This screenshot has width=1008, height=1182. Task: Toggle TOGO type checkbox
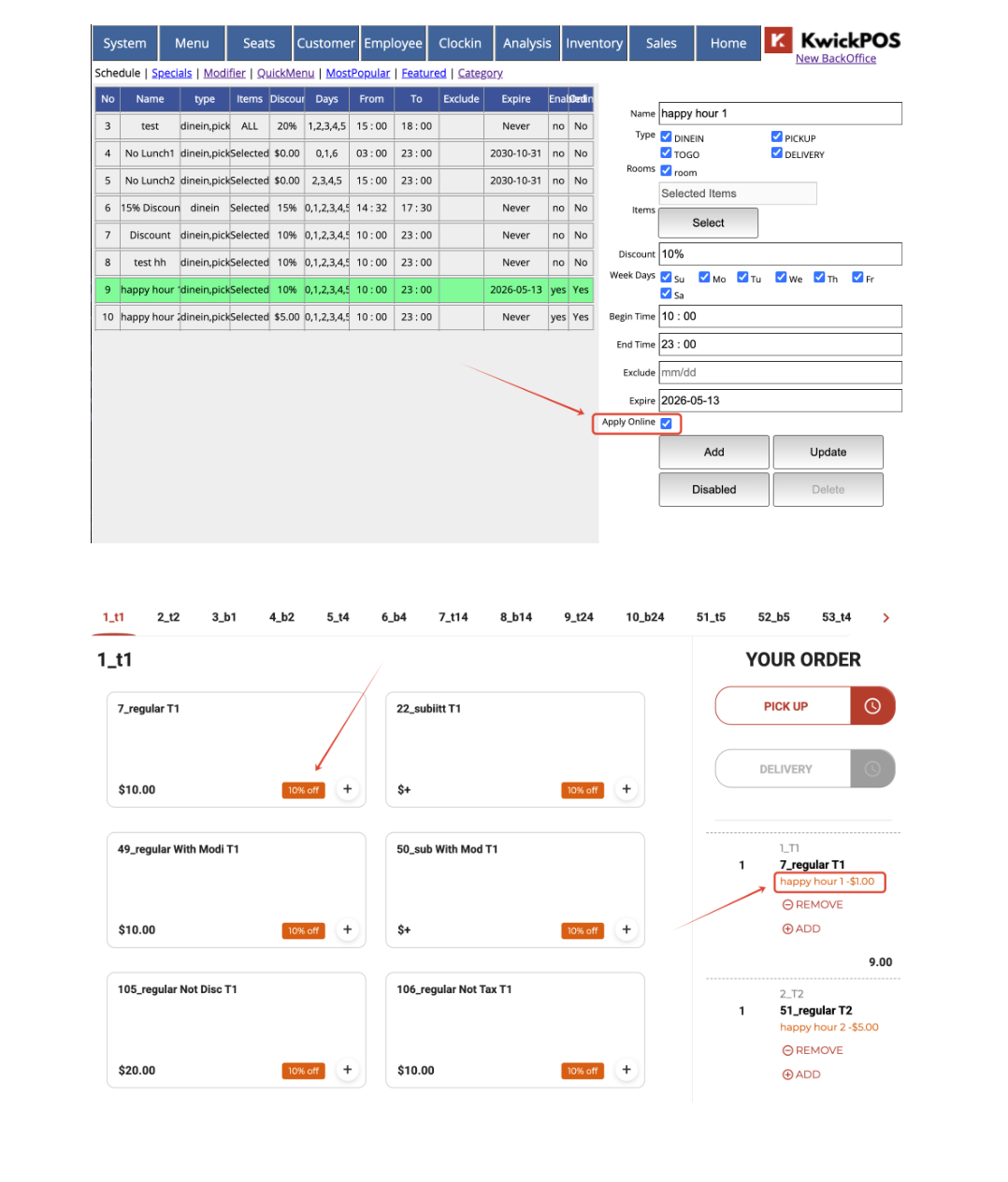click(x=667, y=153)
